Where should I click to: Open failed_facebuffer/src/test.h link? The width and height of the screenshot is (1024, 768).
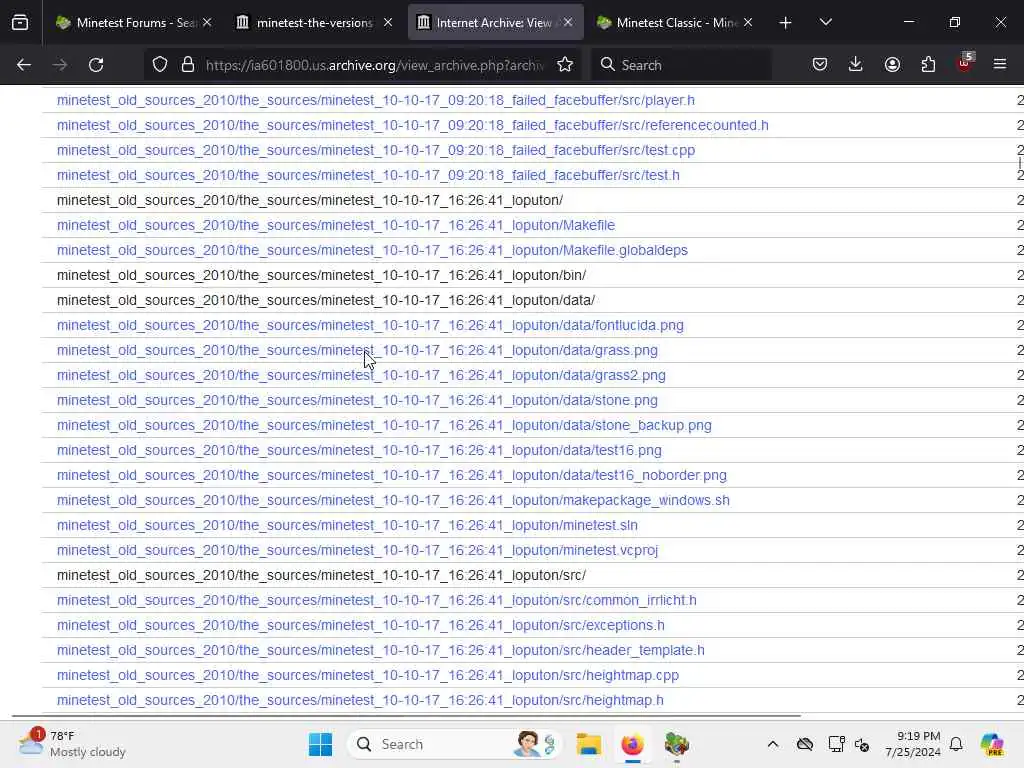[368, 176]
